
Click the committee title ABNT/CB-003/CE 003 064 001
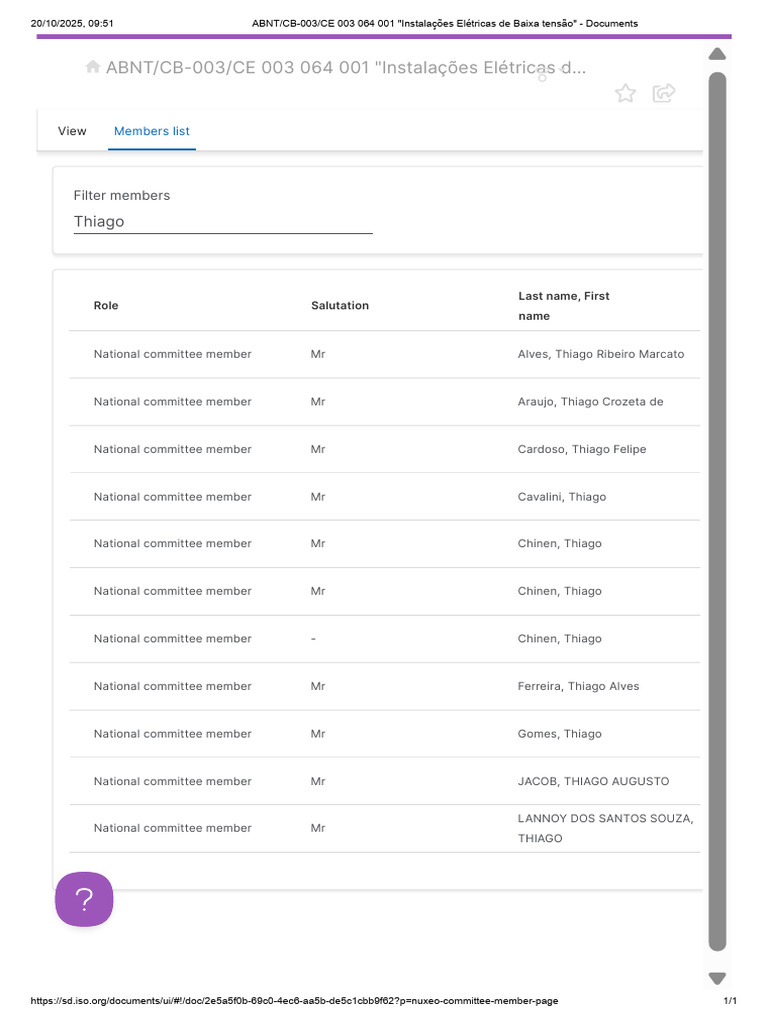click(x=346, y=67)
